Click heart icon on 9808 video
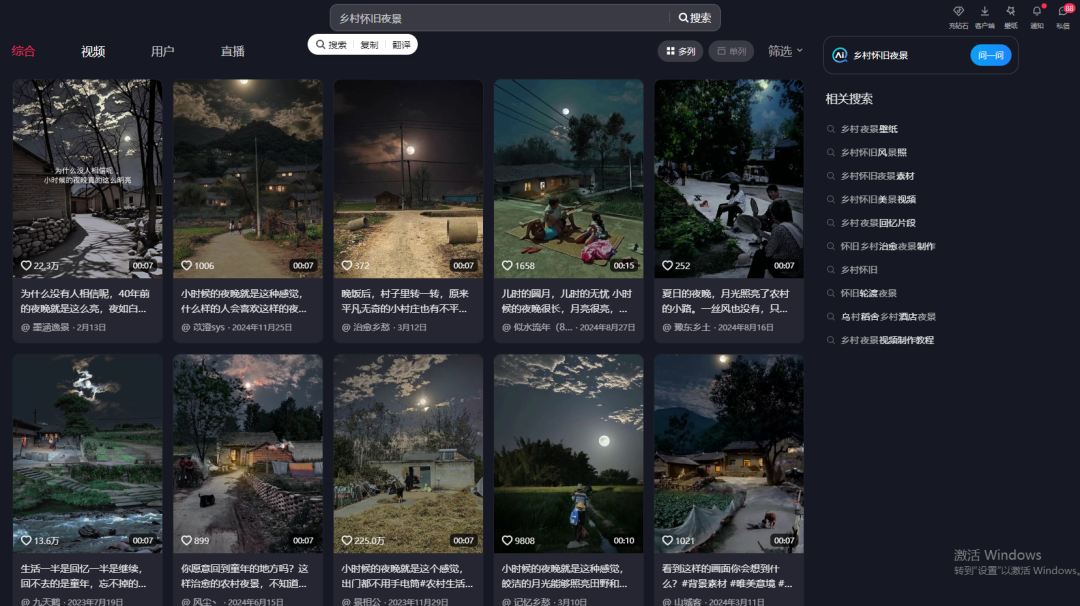Screen dimensions: 1080x606 (508, 541)
